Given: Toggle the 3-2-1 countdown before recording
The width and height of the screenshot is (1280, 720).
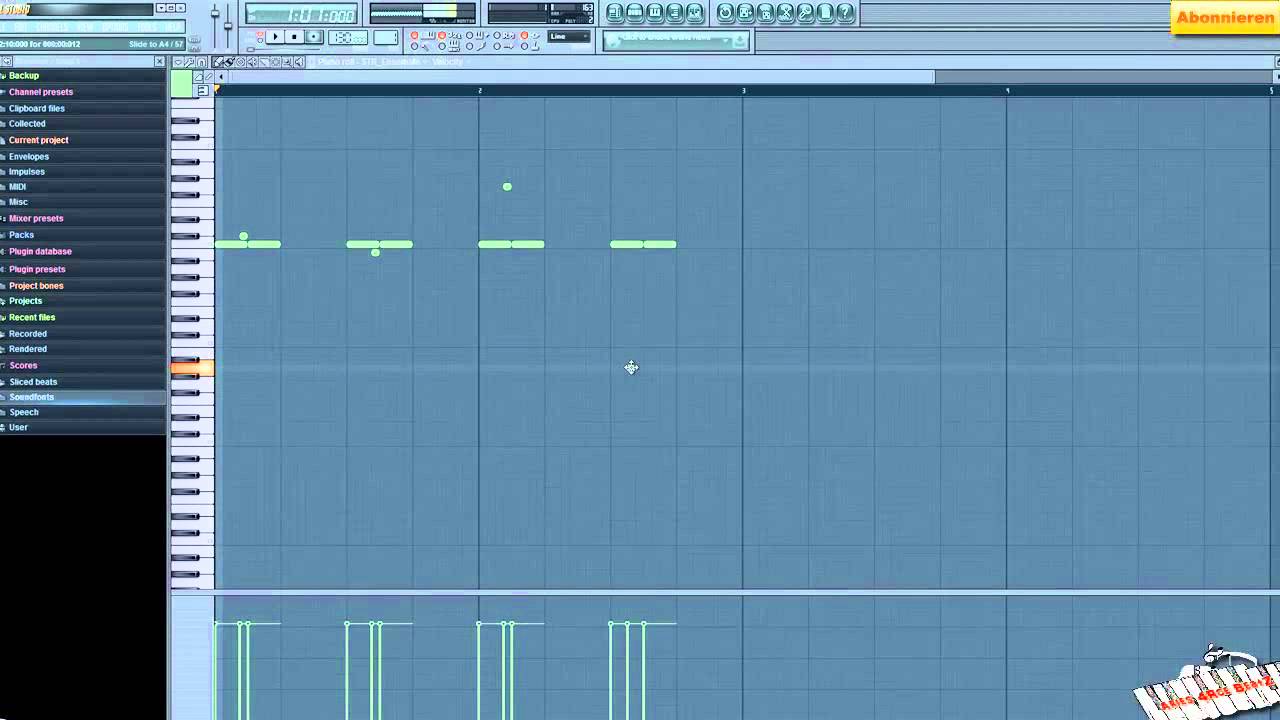Looking at the screenshot, I should click(454, 35).
